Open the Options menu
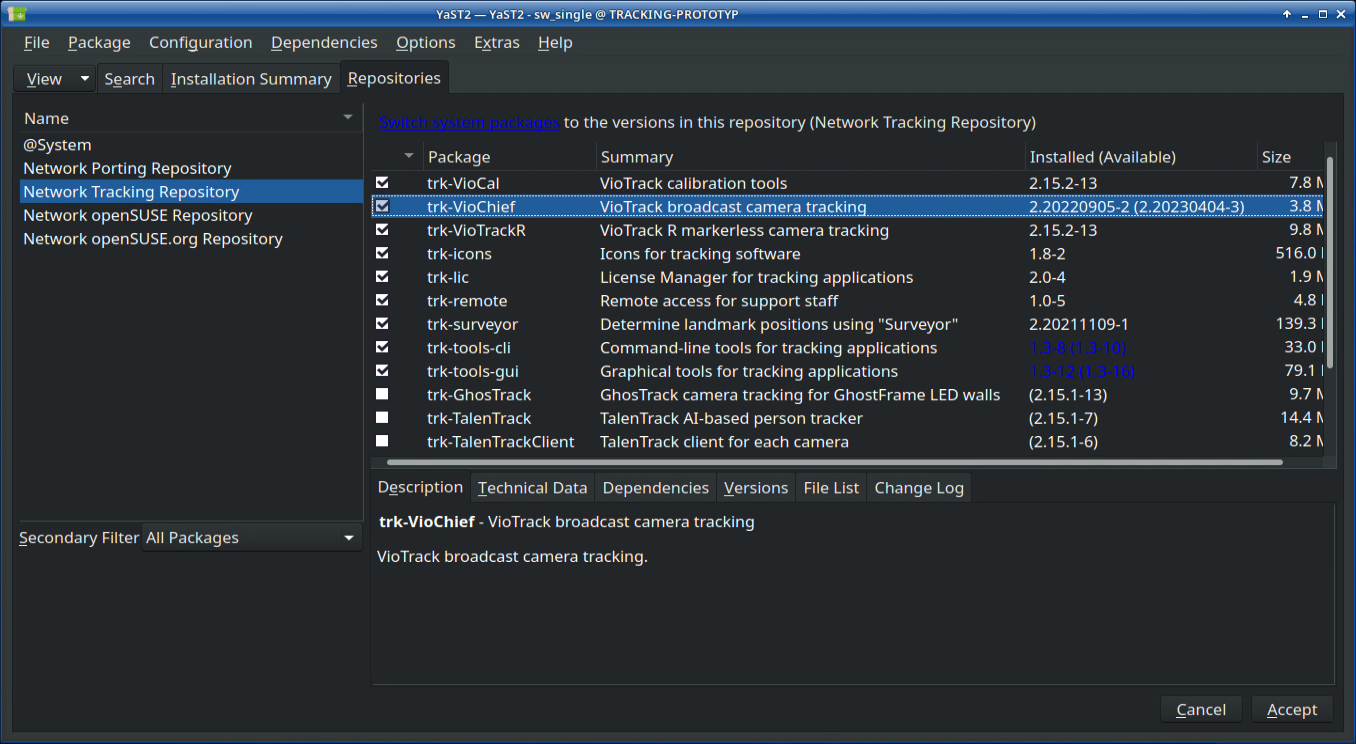Image resolution: width=1356 pixels, height=744 pixels. tap(425, 42)
